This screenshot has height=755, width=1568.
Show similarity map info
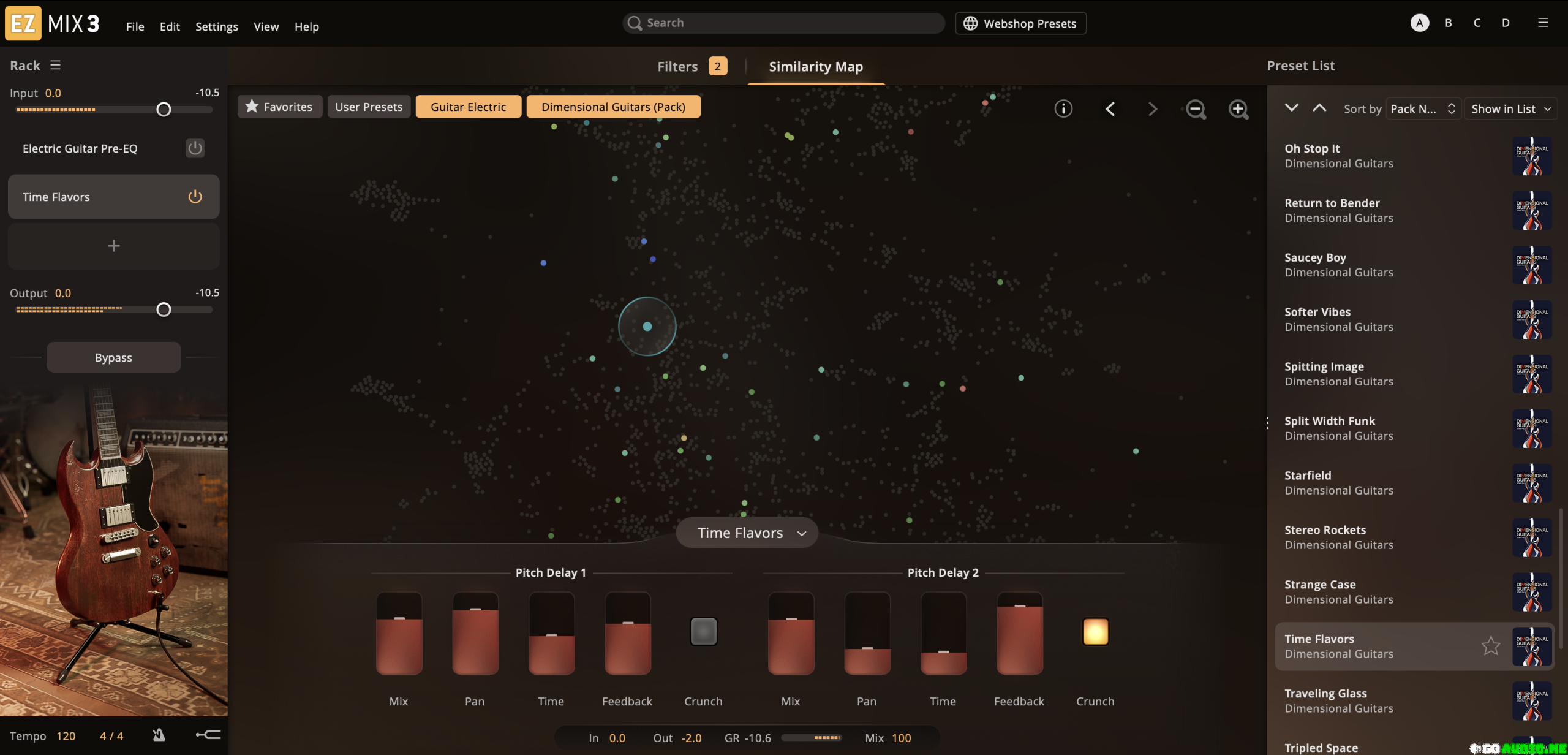click(x=1063, y=108)
